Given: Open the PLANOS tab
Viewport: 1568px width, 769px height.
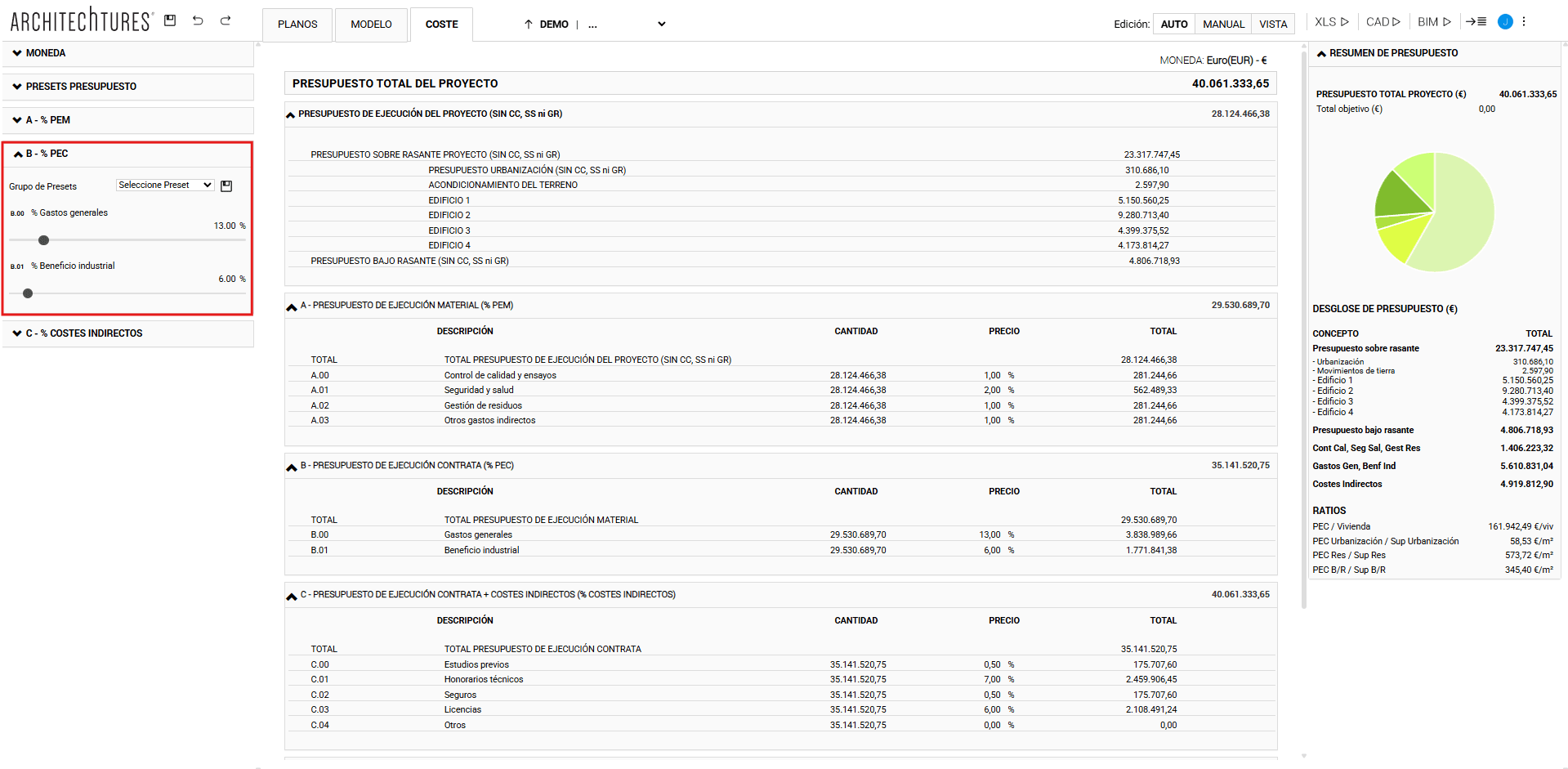Looking at the screenshot, I should point(297,25).
